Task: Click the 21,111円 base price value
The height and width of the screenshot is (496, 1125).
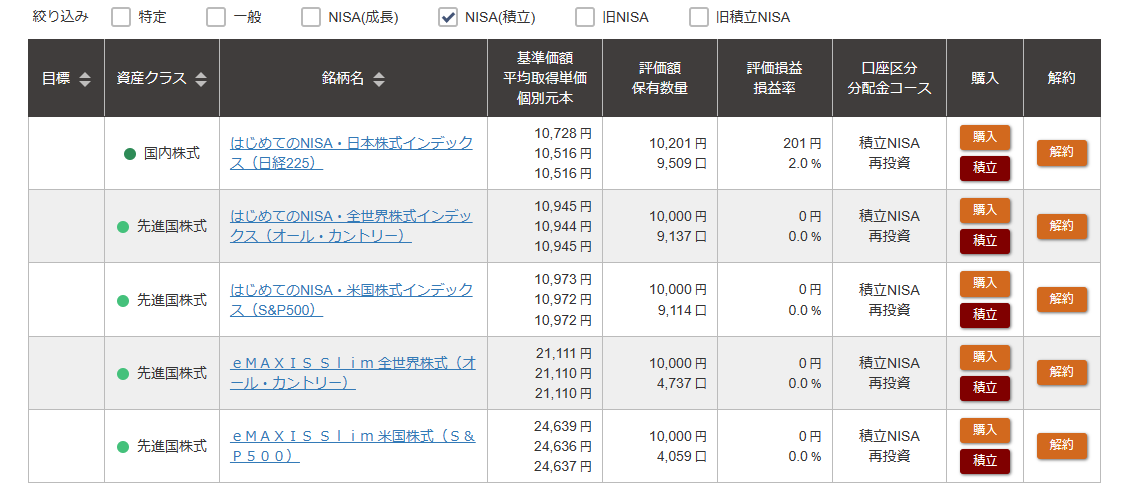Action: (x=563, y=353)
